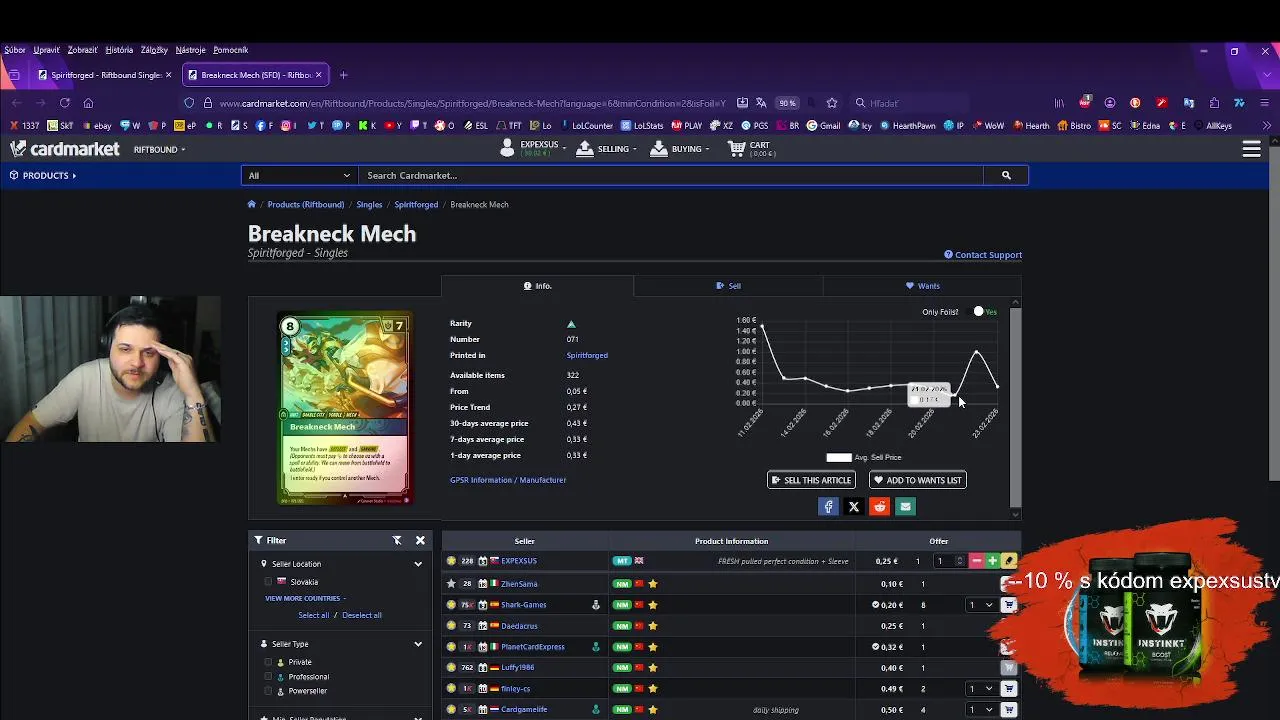The height and width of the screenshot is (720, 1280).
Task: Add Cardgamelife offer to cart
Action: pos(1009,710)
